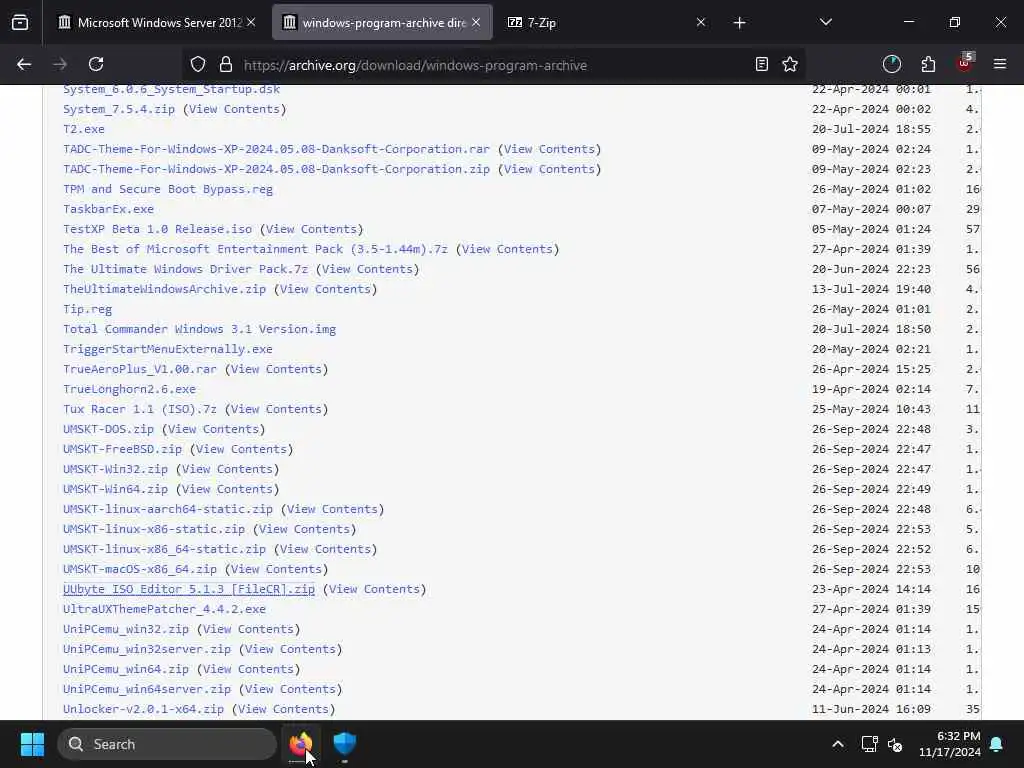This screenshot has width=1024, height=768.
Task: View Contents of UMSKT-FreeBSD.zip
Action: click(x=241, y=449)
